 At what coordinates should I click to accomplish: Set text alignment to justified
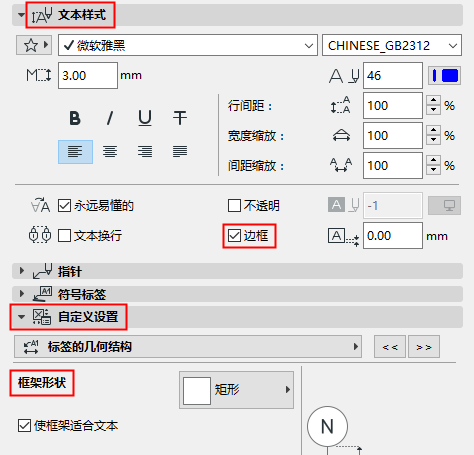pos(180,152)
